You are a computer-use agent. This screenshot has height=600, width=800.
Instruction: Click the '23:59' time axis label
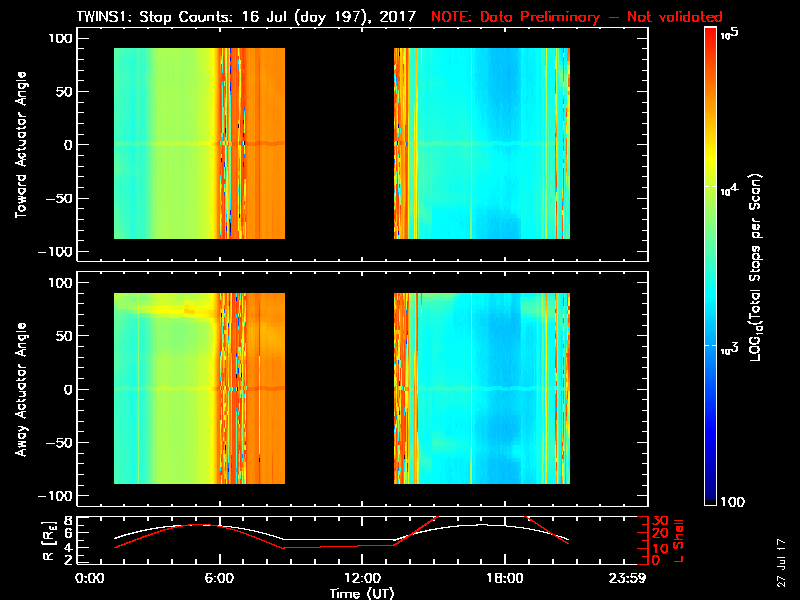(627, 579)
